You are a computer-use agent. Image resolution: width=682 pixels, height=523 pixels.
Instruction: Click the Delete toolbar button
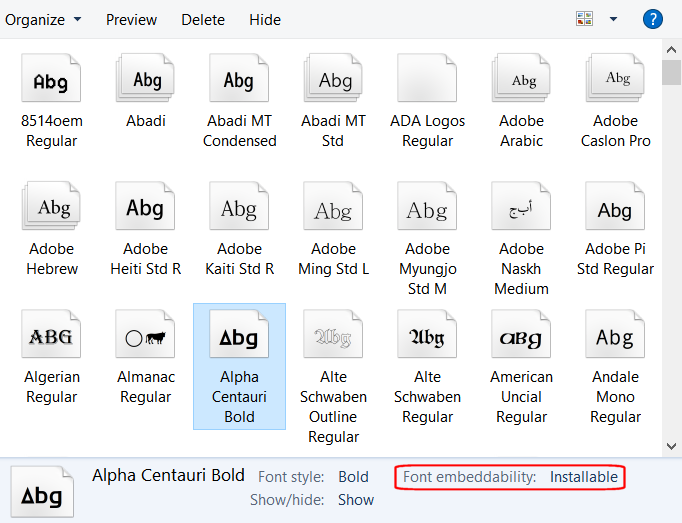[203, 20]
